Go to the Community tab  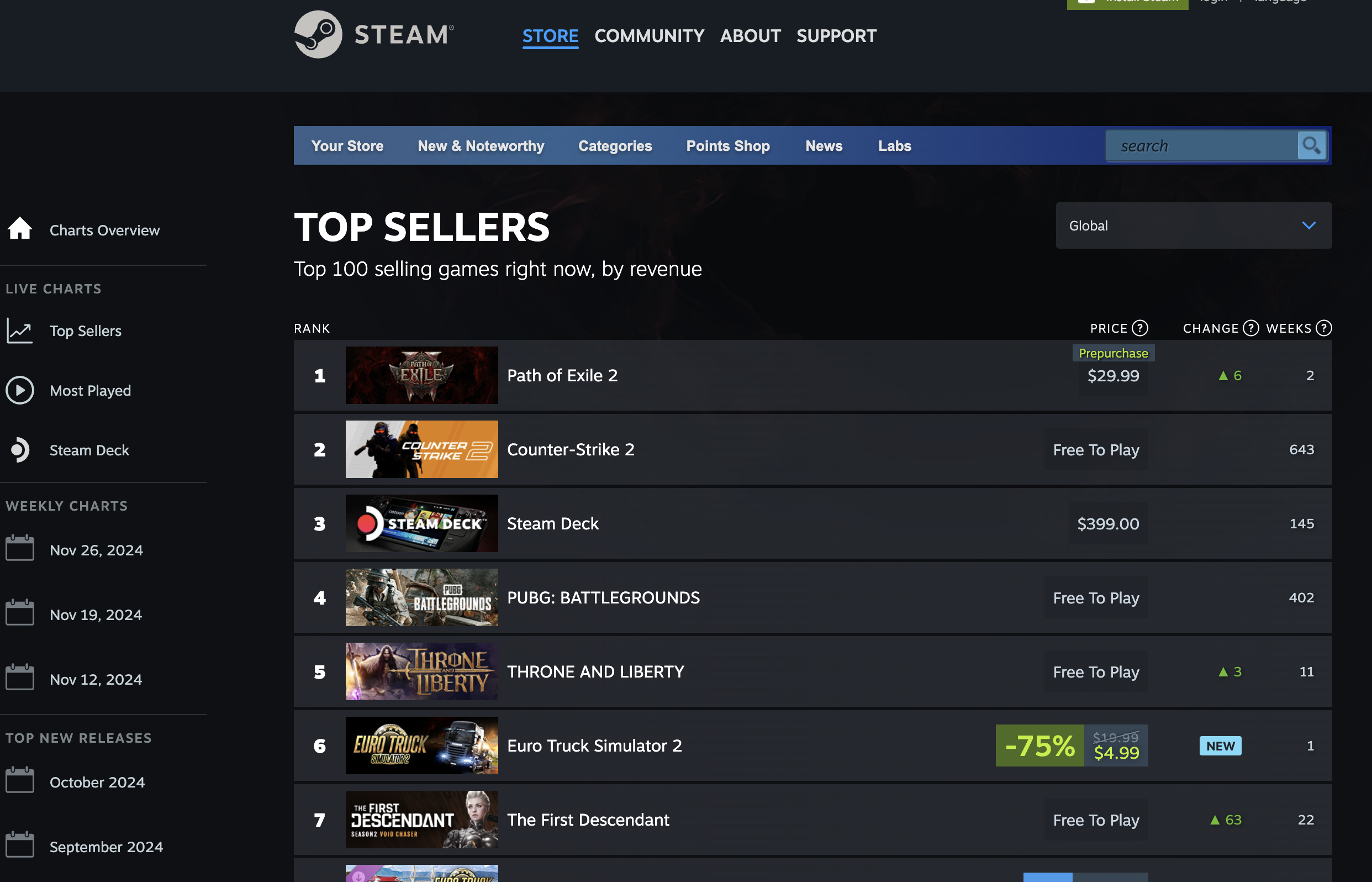[x=649, y=36]
